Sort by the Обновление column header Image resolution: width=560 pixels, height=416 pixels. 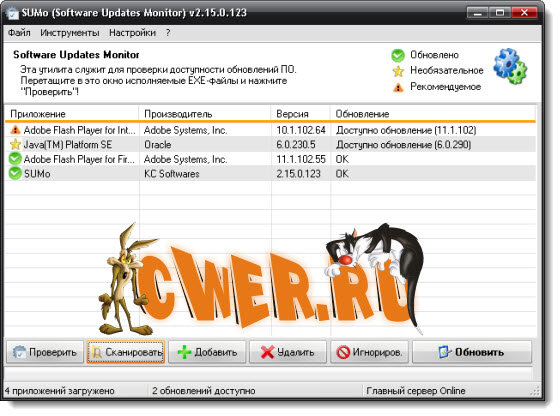click(433, 114)
